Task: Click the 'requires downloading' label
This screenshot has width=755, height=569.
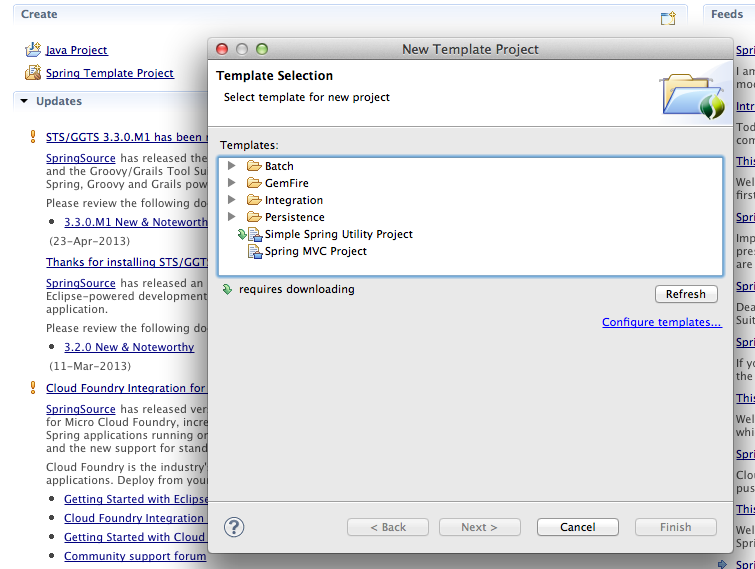Action: point(297,289)
